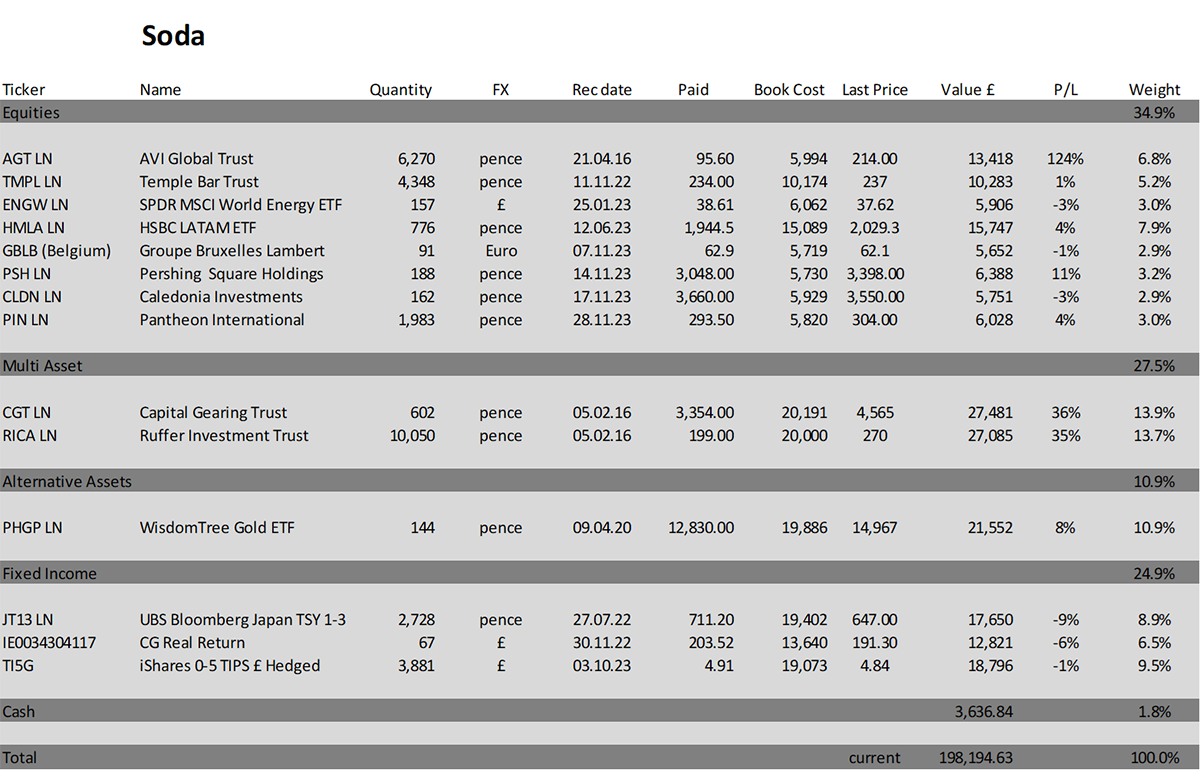This screenshot has width=1200, height=770.
Task: Click the Value £ column header
Action: [967, 89]
